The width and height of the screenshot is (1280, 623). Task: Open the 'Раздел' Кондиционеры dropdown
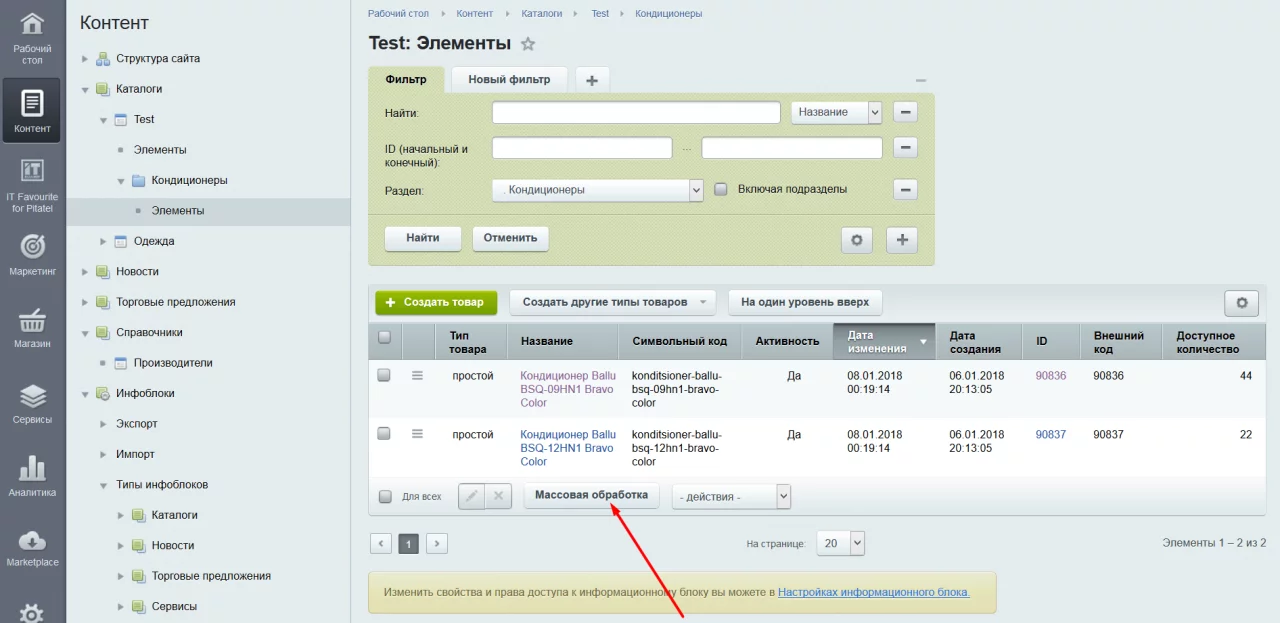pyautogui.click(x=597, y=190)
